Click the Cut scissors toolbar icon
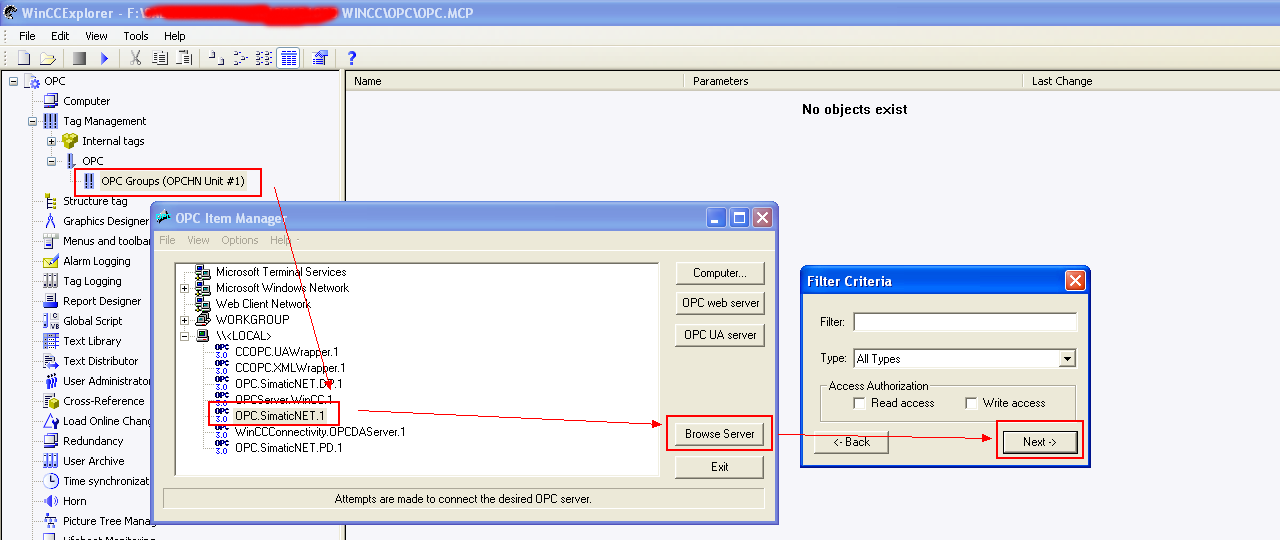Viewport: 1280px width, 540px height. (136, 59)
